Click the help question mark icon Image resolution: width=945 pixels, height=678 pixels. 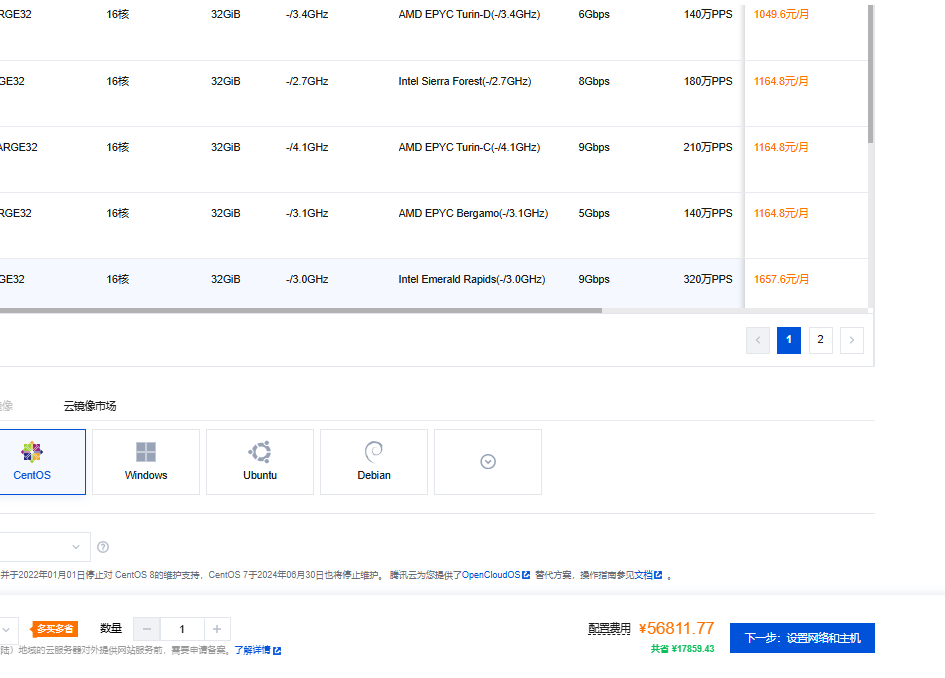pos(103,547)
